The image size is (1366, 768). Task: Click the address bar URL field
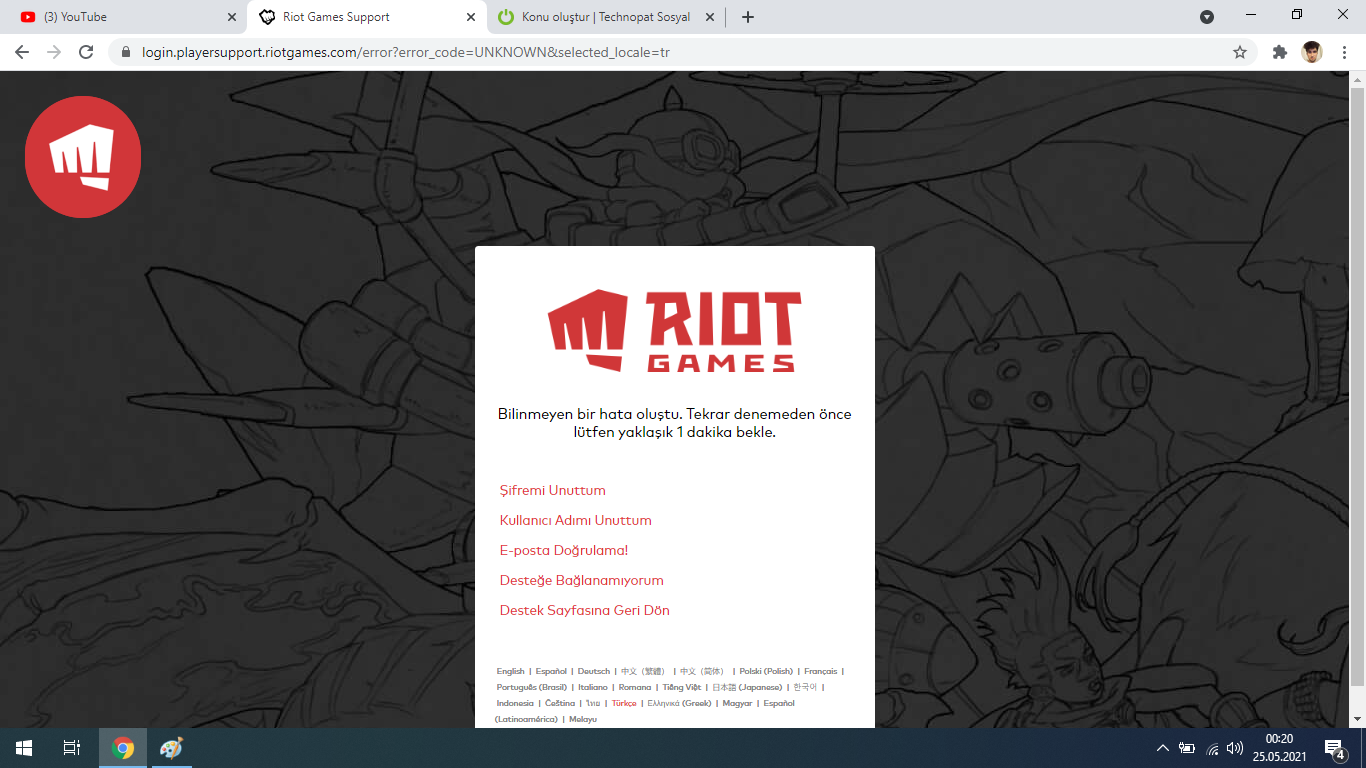coord(680,52)
